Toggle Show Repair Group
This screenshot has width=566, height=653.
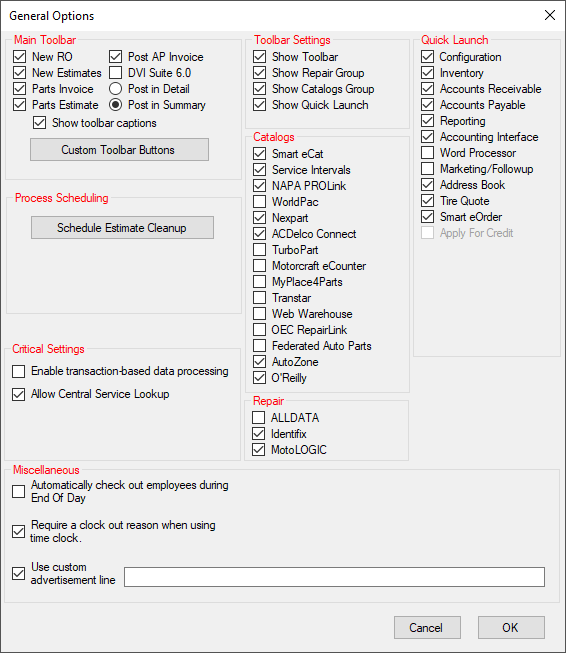coord(259,73)
